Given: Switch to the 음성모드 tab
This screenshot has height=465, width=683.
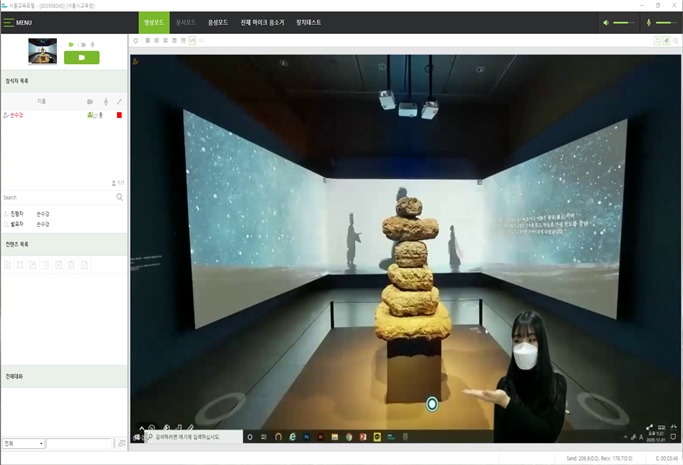Looking at the screenshot, I should pos(217,22).
